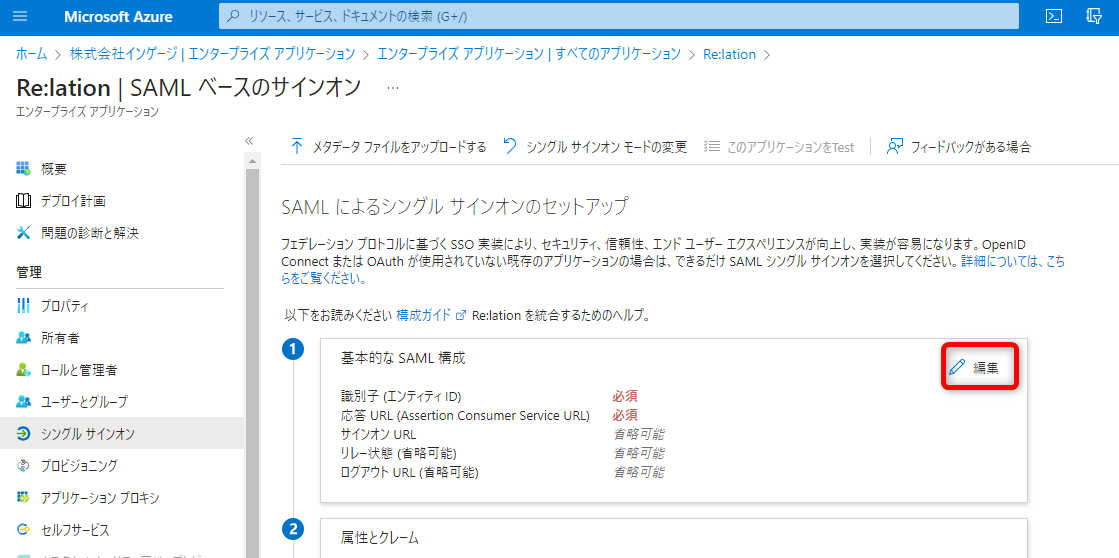Open デプロイ計画 in the sidebar
1119x558 pixels.
pyautogui.click(x=74, y=201)
